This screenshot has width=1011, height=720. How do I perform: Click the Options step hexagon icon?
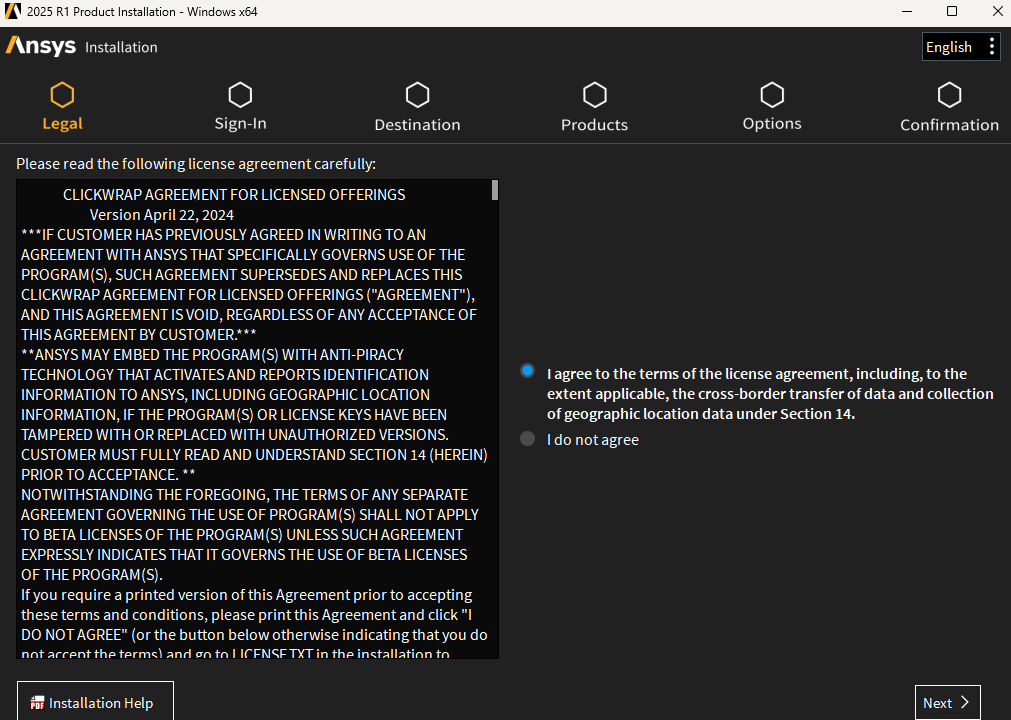[772, 95]
